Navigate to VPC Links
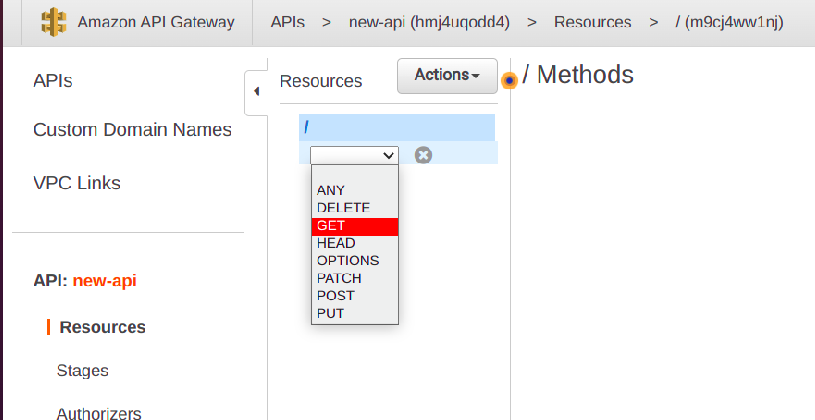The image size is (815, 420). 77,183
